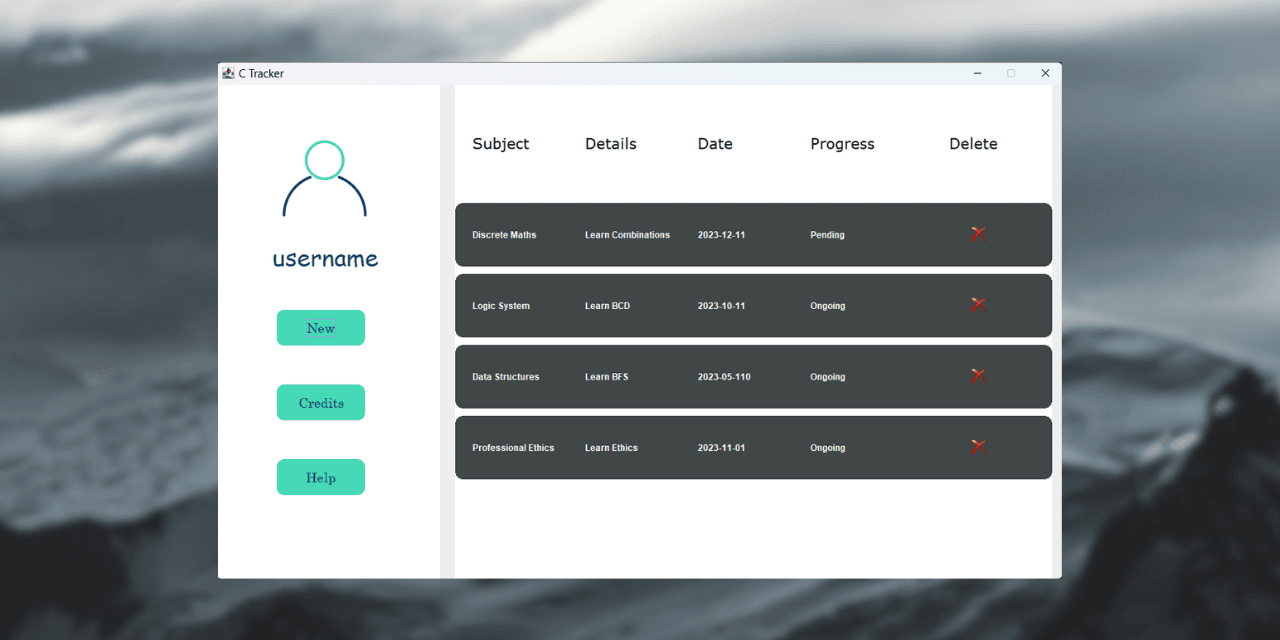1280x640 pixels.
Task: Click Pending status of Discrete Maths
Action: [827, 235]
